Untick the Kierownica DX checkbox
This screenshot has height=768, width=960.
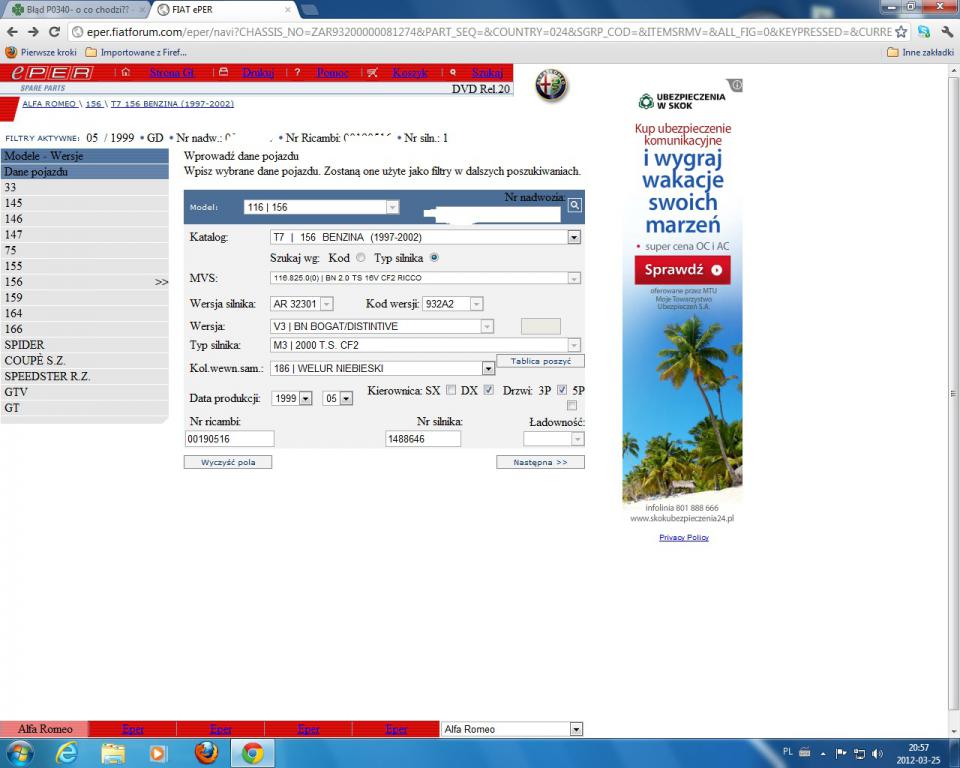coord(489,390)
